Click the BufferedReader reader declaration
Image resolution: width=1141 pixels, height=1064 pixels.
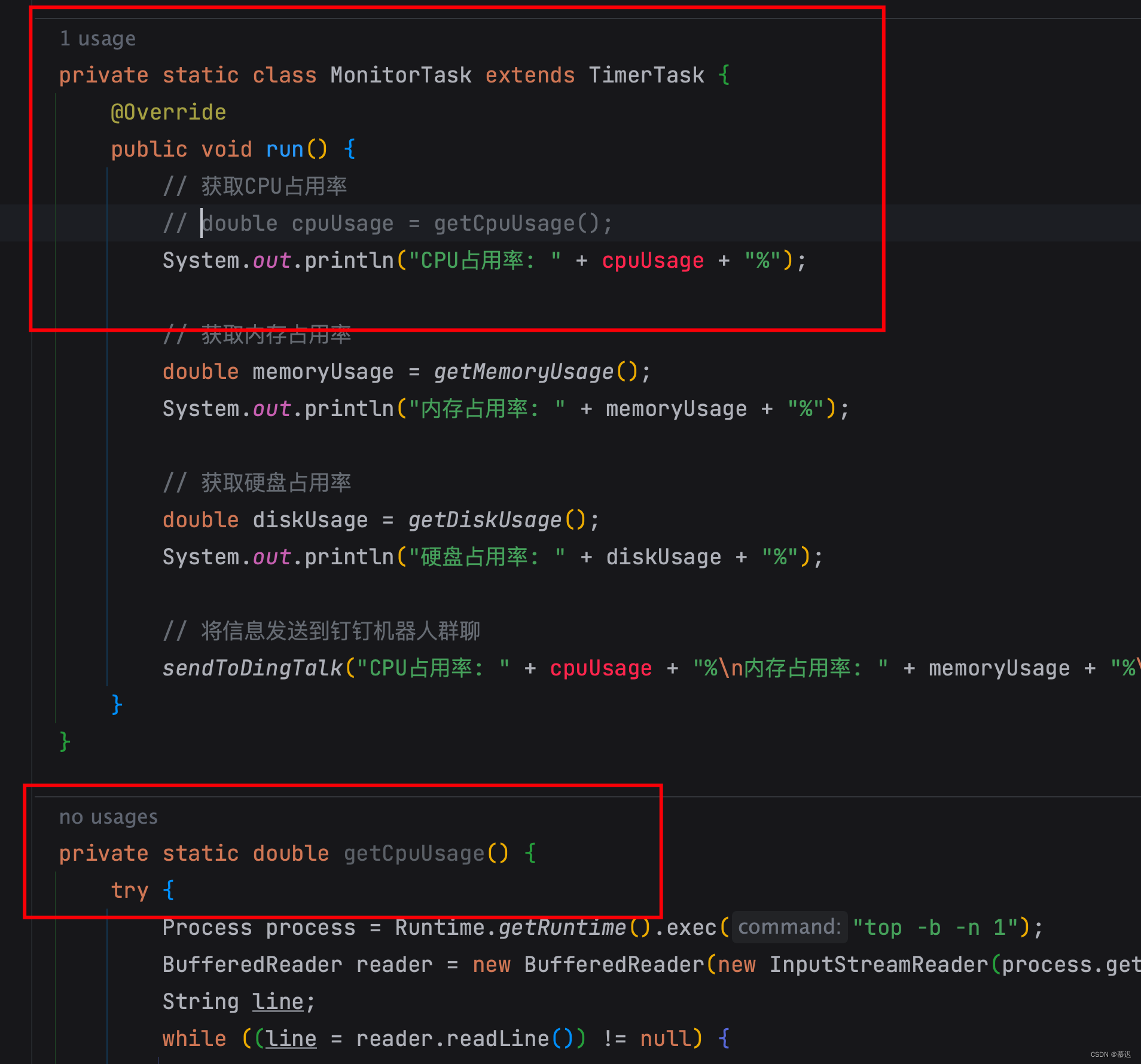[297, 965]
